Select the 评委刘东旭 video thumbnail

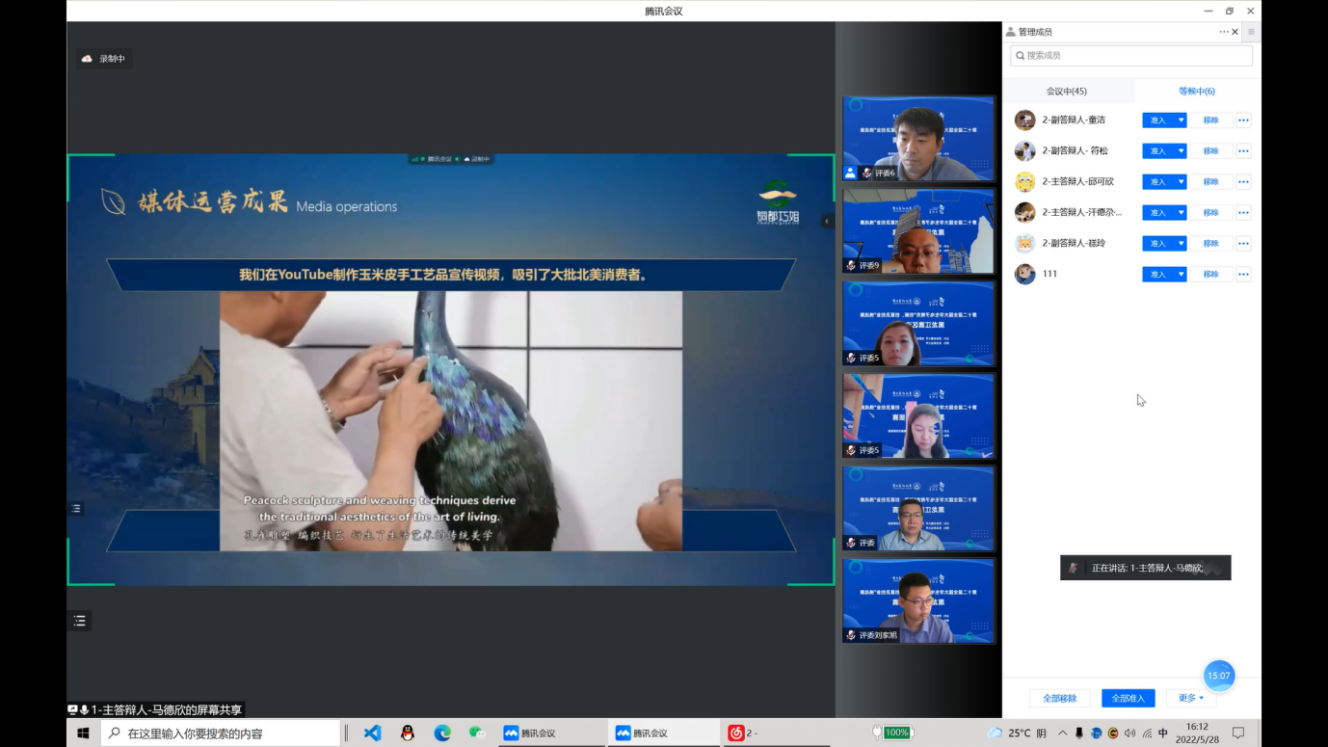coord(918,600)
